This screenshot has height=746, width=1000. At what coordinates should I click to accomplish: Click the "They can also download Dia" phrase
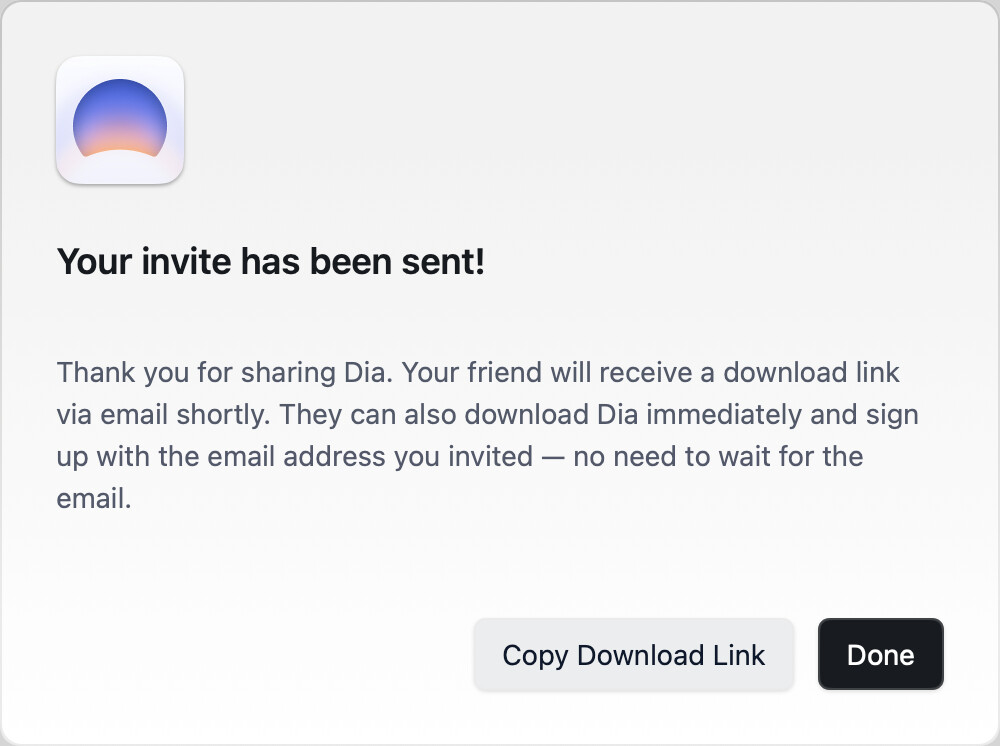coord(459,415)
